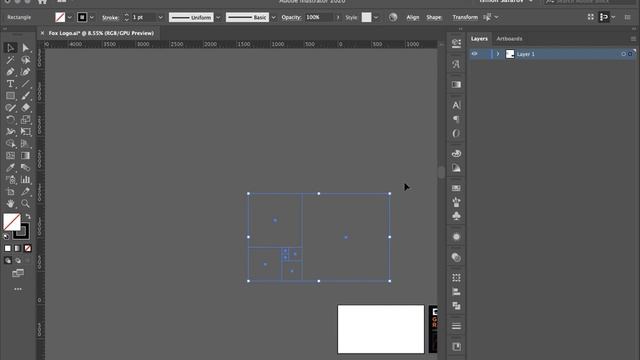Open Uniform width profile dropdown
The height and width of the screenshot is (360, 640).
click(218, 18)
